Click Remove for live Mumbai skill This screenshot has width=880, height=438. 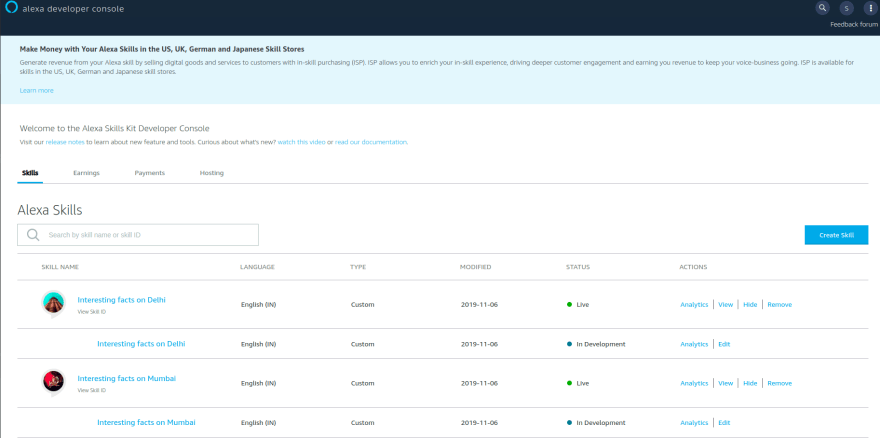pyautogui.click(x=780, y=384)
